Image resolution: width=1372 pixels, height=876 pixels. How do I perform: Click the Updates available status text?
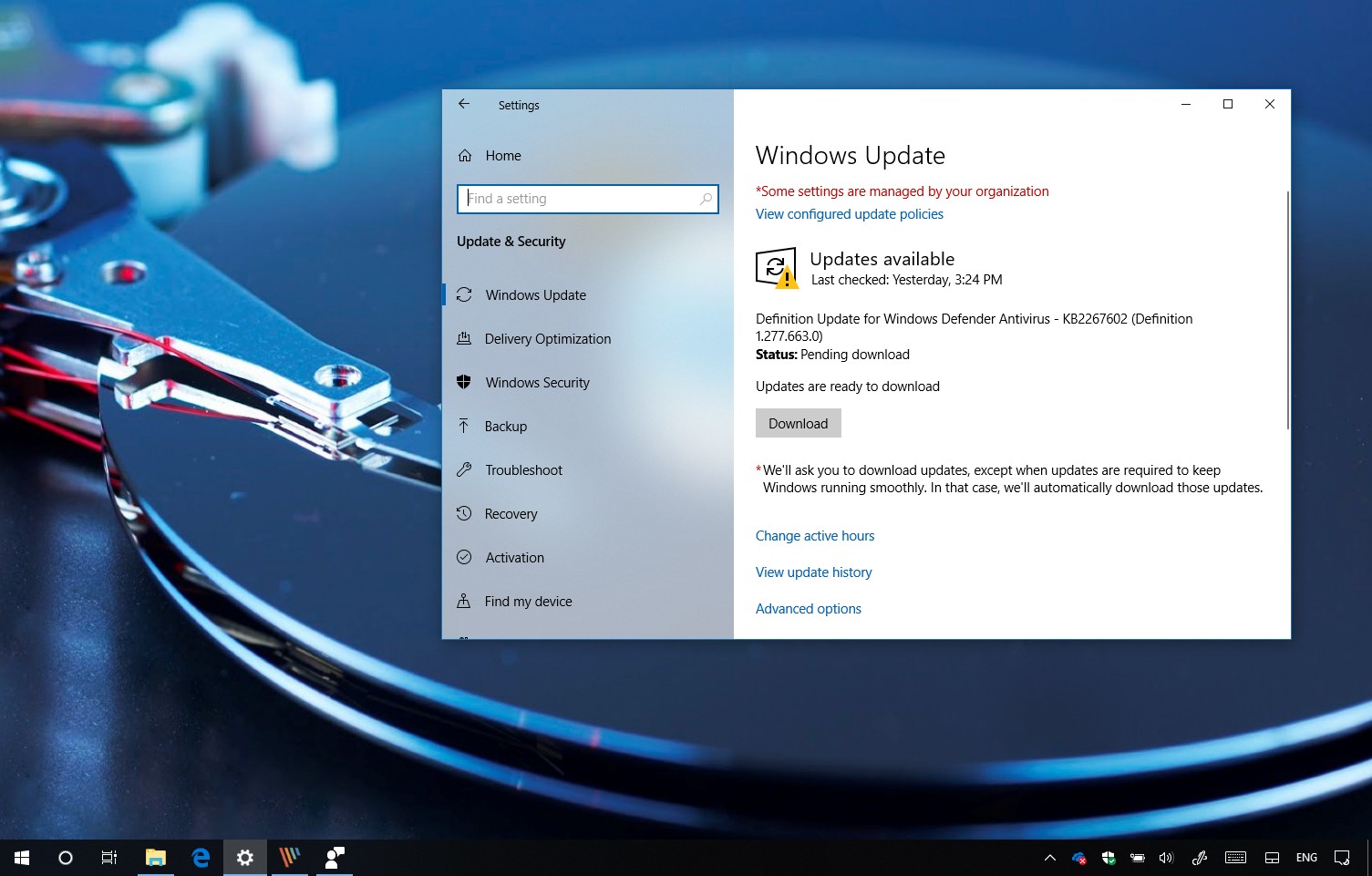coord(882,259)
